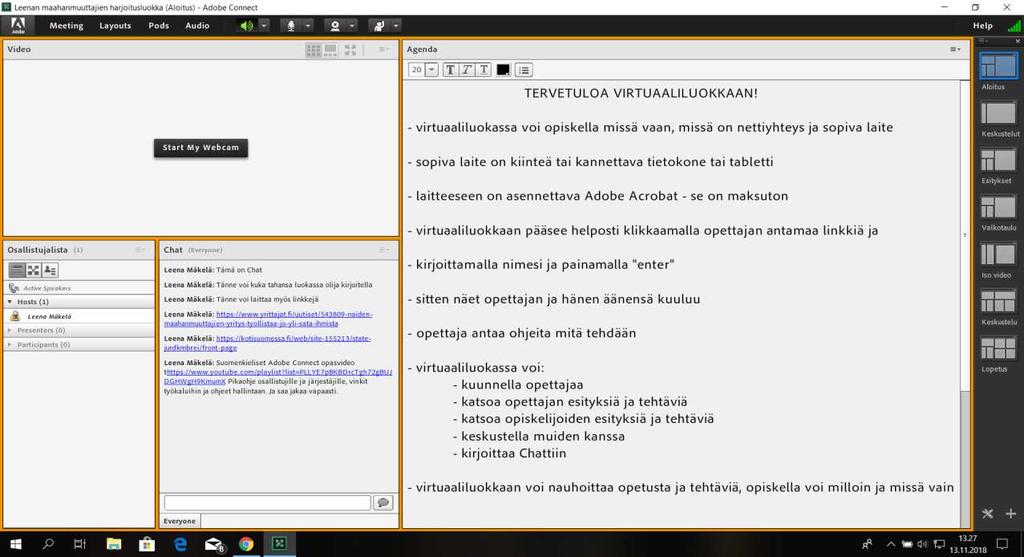Open the black text color swatch
The image size is (1024, 557).
coord(503,70)
